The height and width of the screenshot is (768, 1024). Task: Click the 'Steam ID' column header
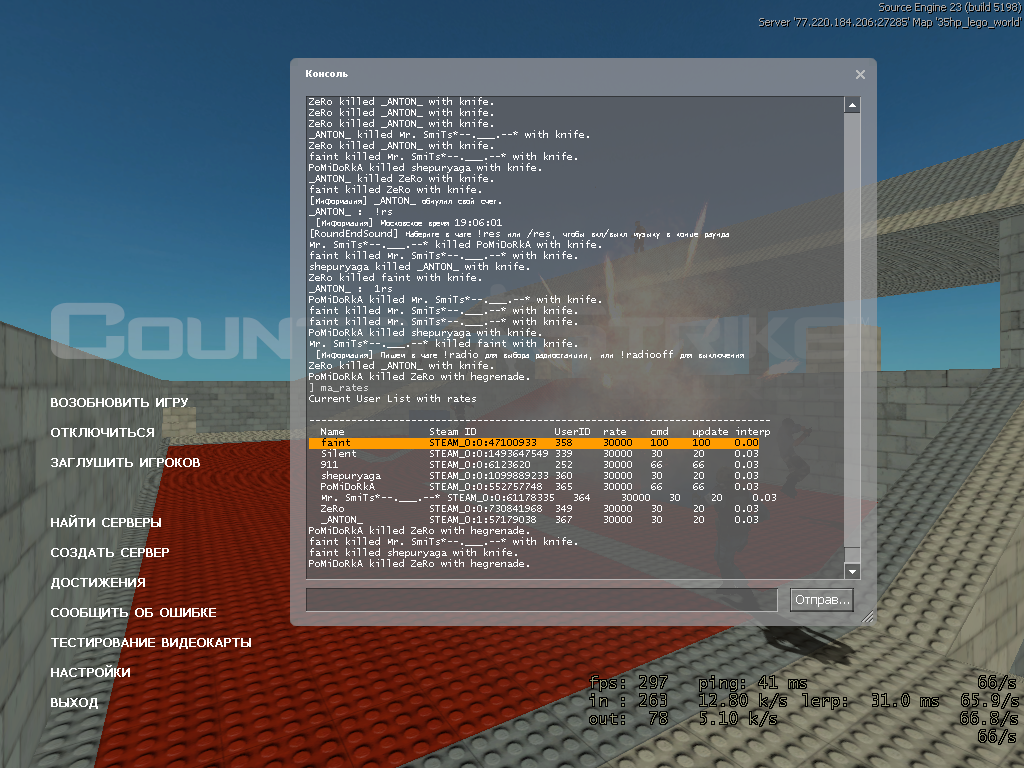click(453, 432)
